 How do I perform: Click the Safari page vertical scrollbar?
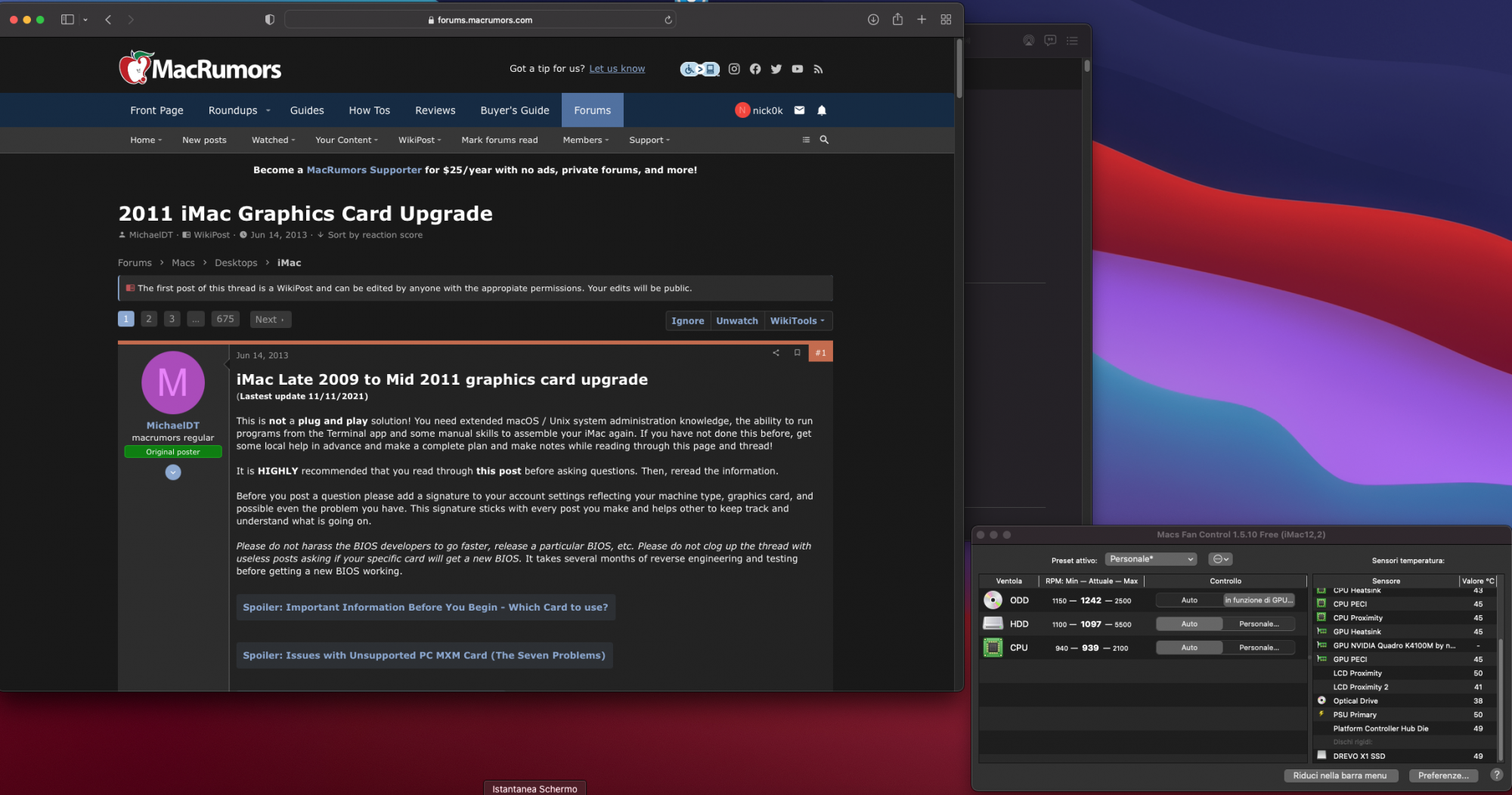click(959, 68)
